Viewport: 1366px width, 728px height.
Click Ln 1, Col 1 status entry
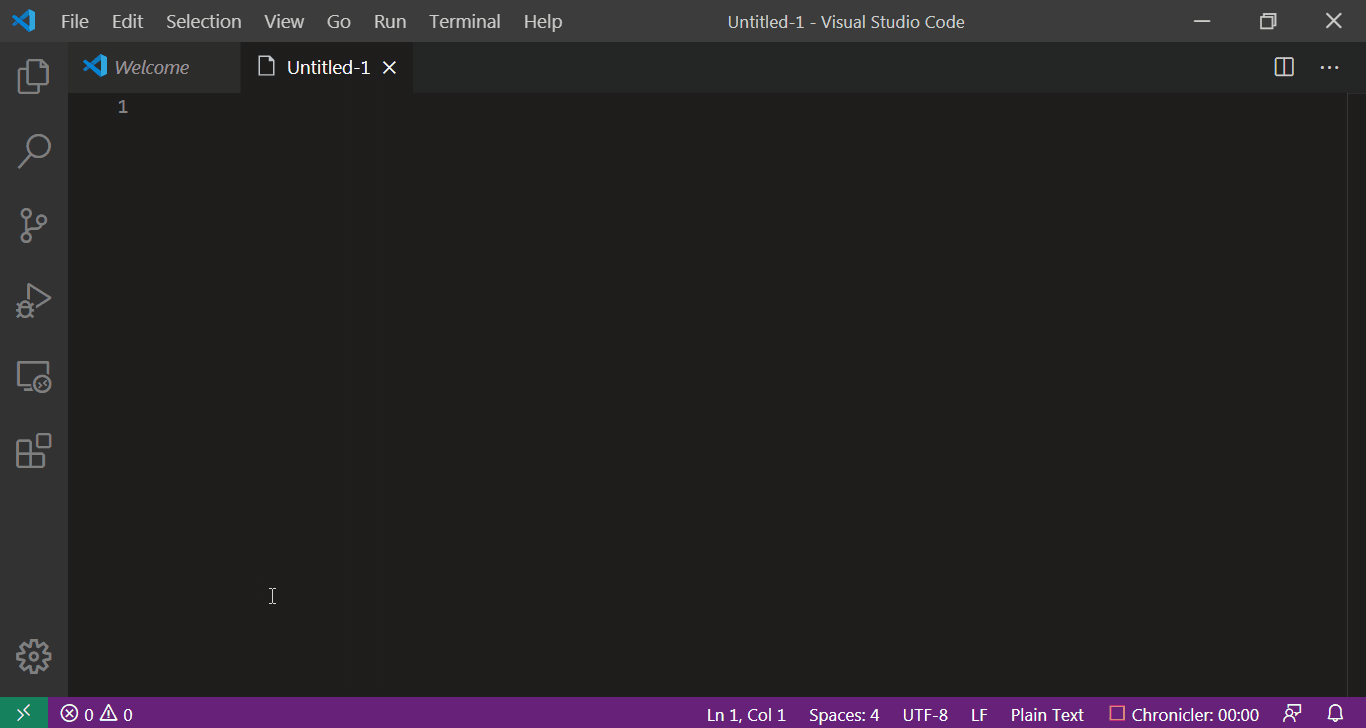tap(746, 715)
